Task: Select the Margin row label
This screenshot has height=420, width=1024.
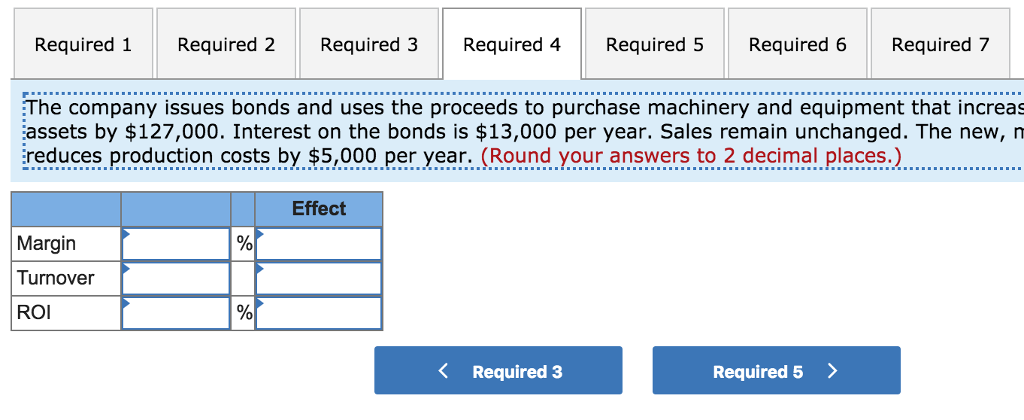Action: click(47, 244)
